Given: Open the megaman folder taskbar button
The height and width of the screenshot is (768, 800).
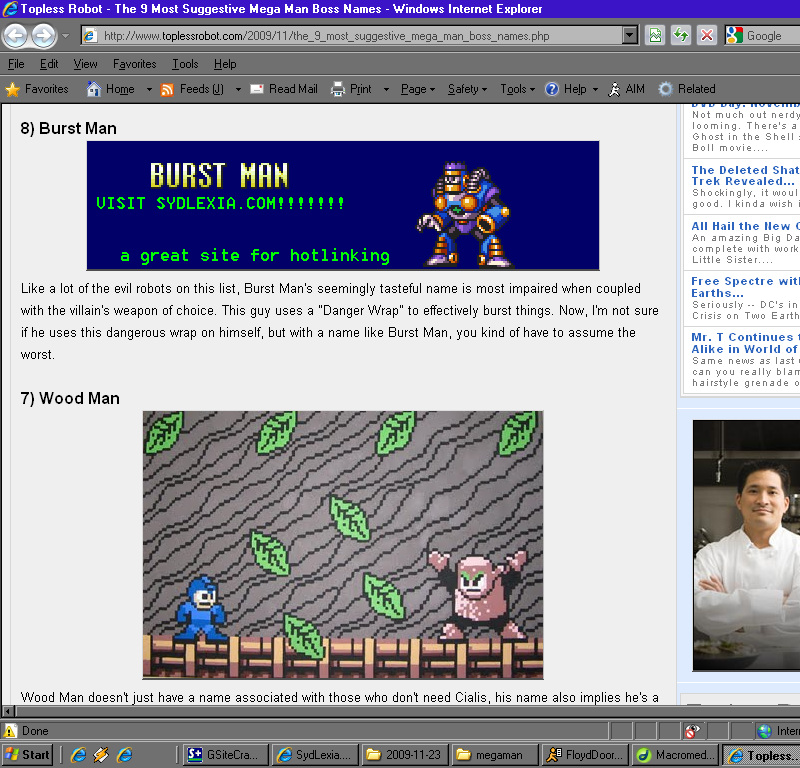Looking at the screenshot, I should [494, 755].
